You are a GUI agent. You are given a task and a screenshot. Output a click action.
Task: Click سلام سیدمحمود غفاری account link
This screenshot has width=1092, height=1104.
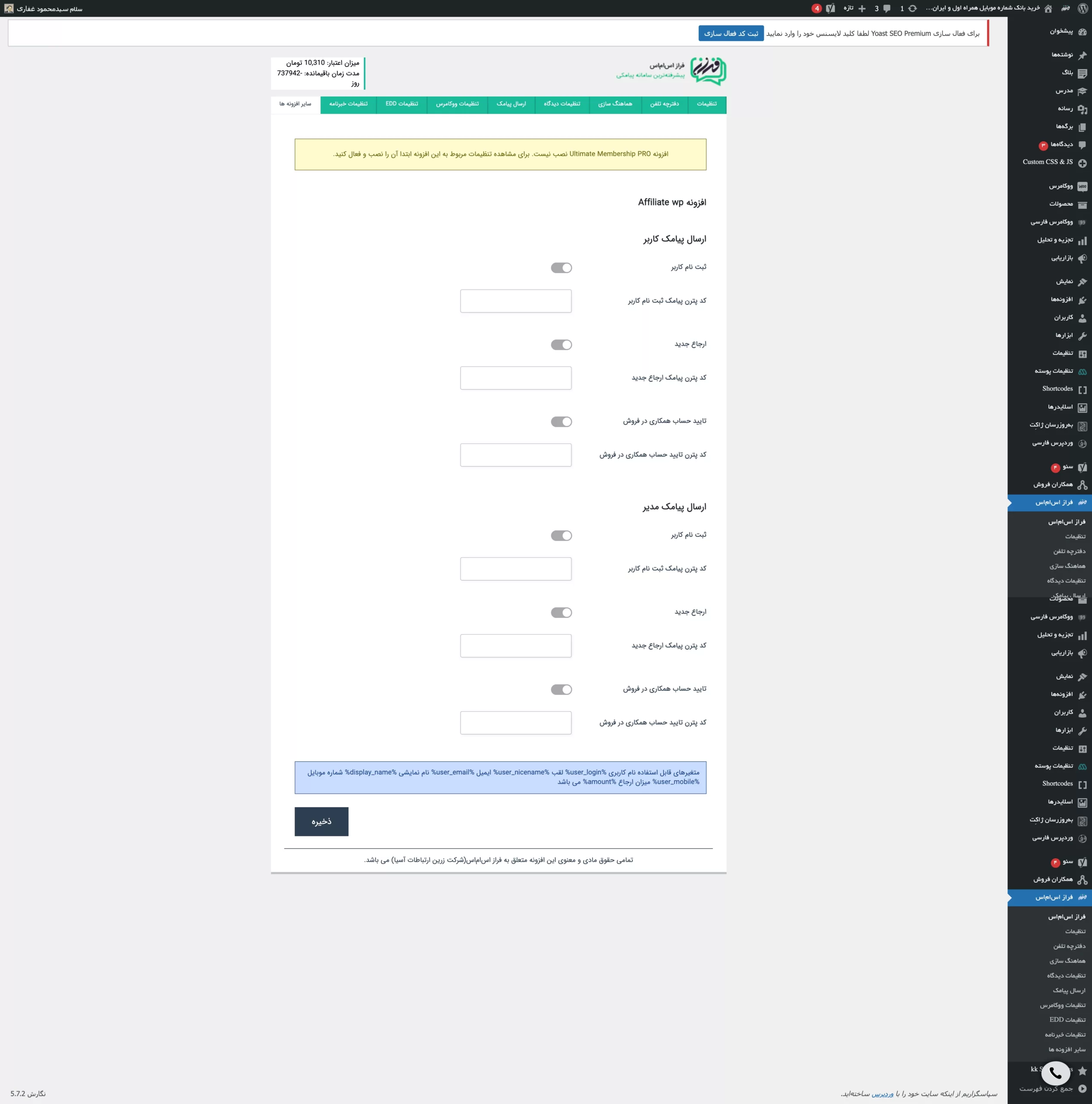click(50, 9)
